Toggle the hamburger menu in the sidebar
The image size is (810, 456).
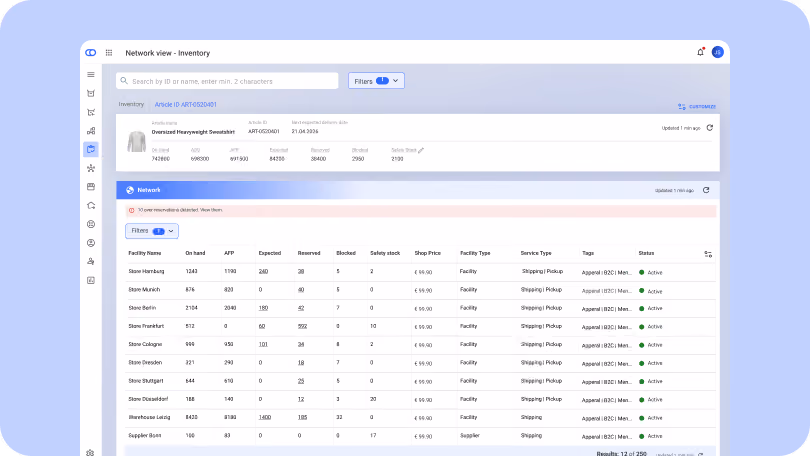[x=91, y=75]
